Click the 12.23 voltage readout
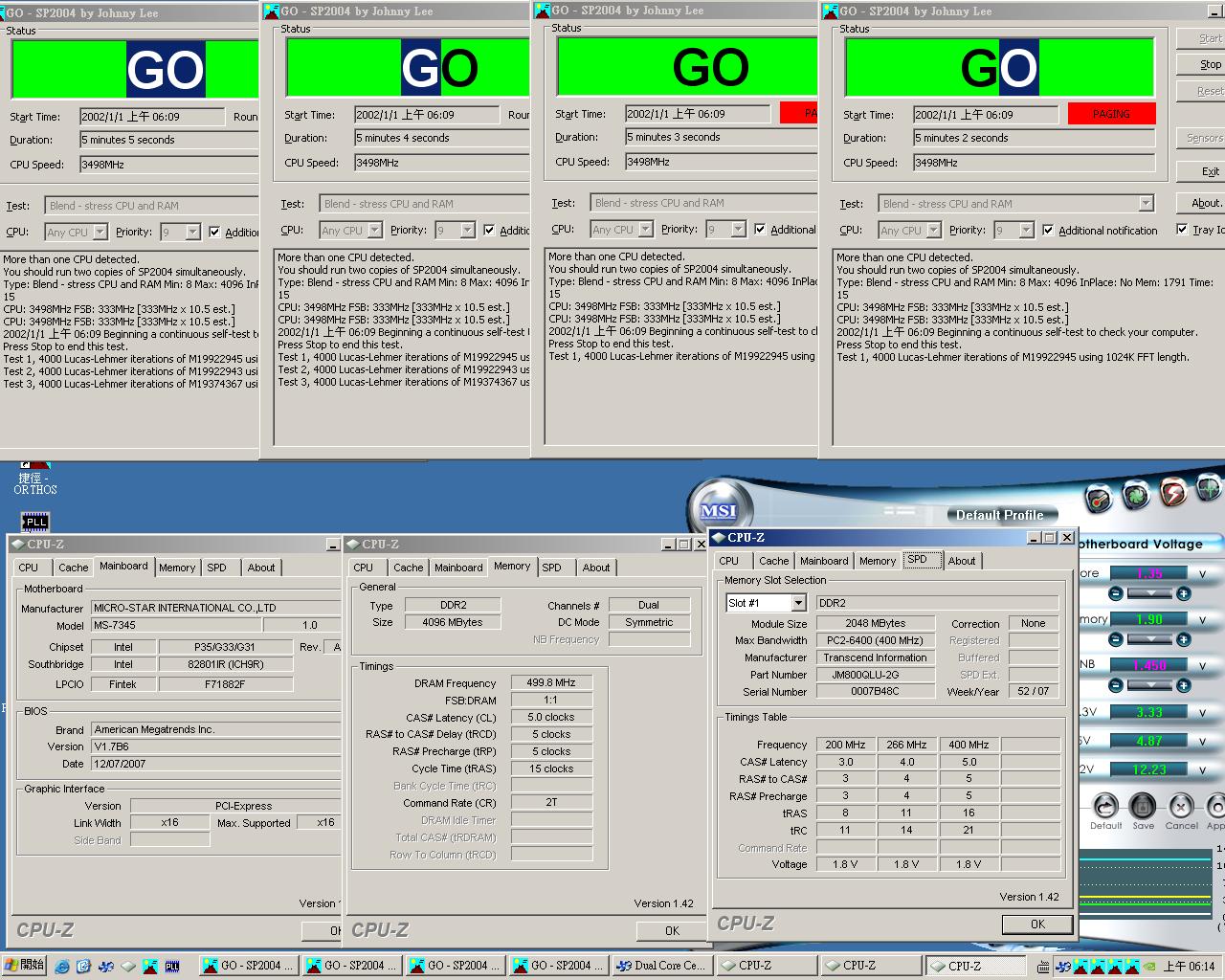This screenshot has width=1225, height=980. click(x=1148, y=768)
